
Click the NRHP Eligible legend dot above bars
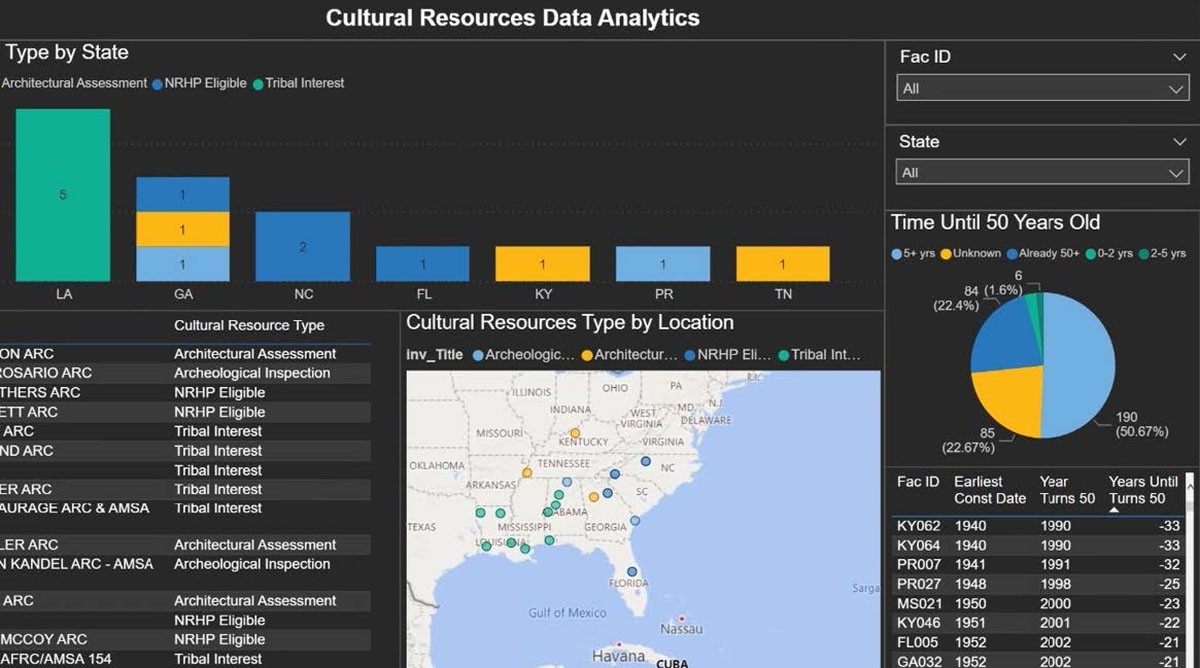pos(157,84)
